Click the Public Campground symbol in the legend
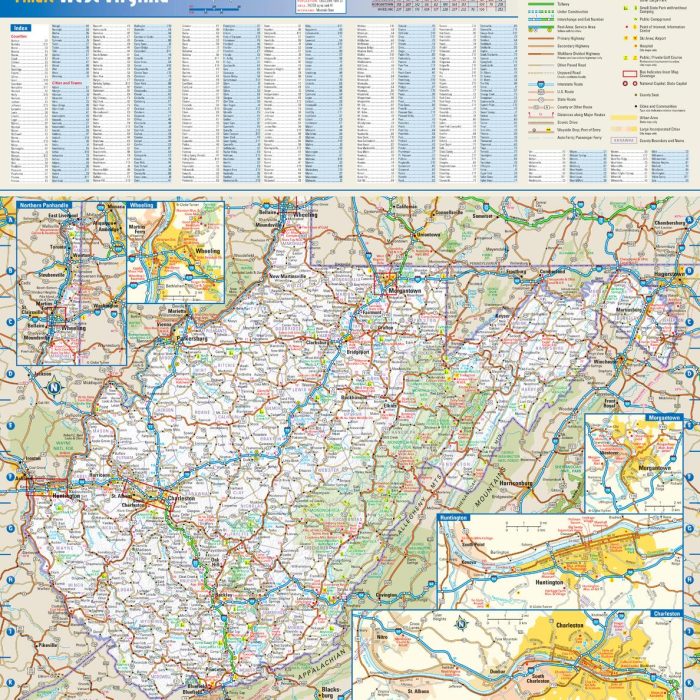This screenshot has height=700, width=700. click(x=635, y=20)
